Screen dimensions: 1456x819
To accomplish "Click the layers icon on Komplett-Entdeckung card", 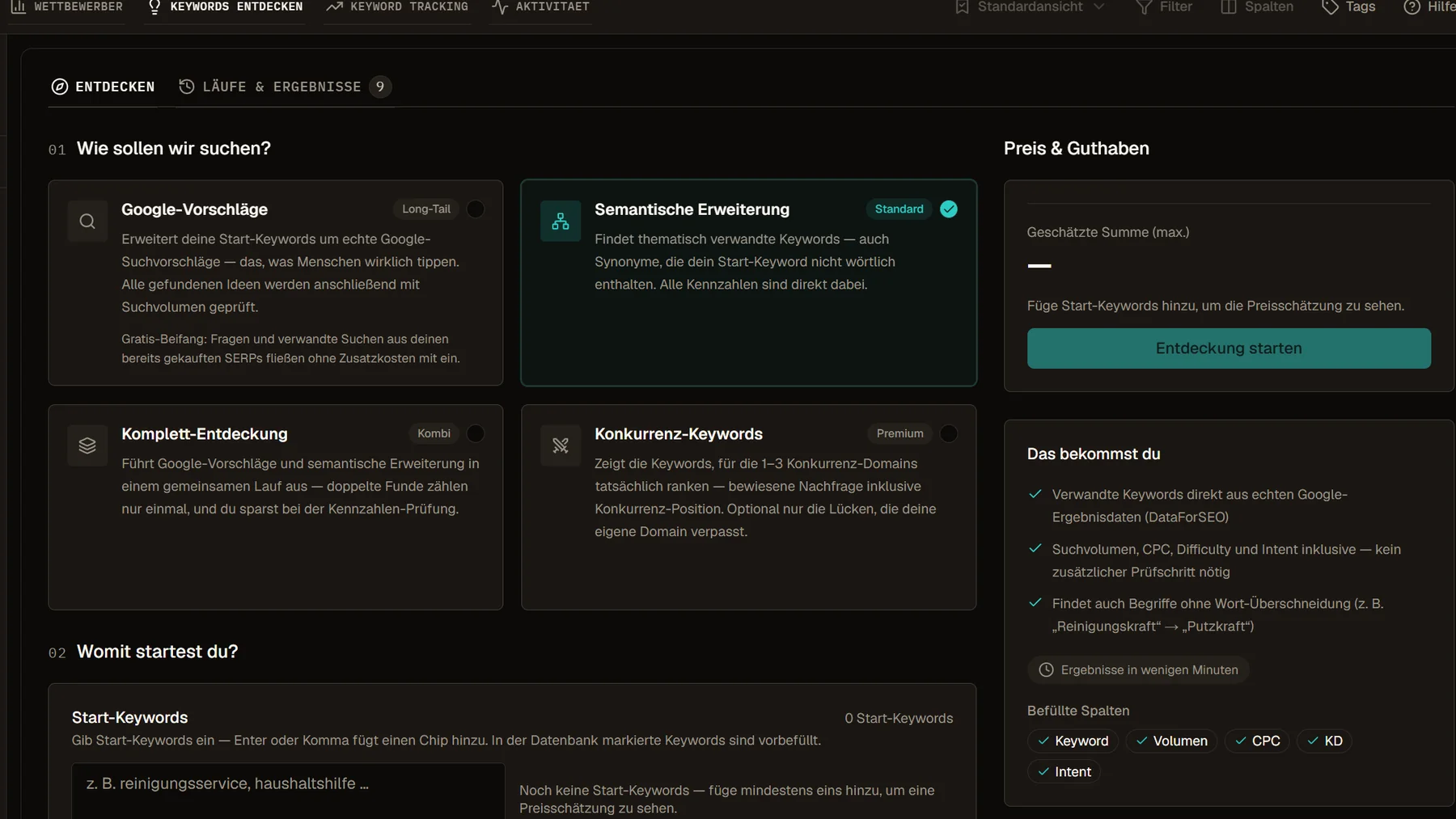I will 87,445.
